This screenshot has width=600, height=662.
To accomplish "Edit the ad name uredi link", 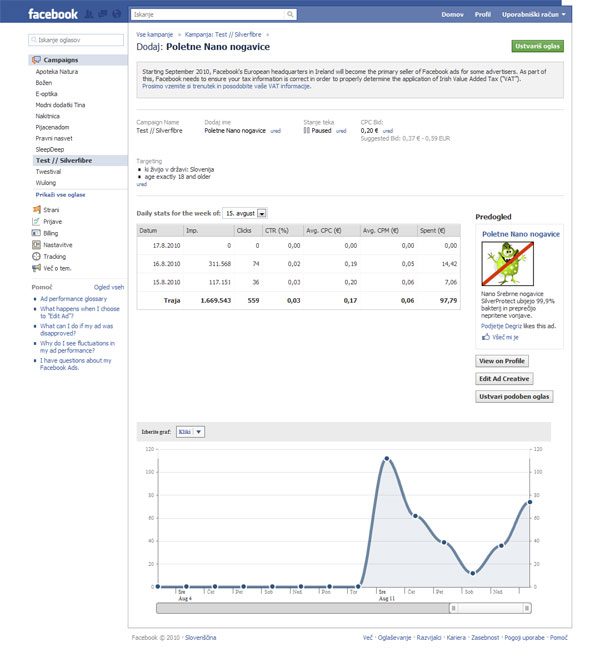I will click(275, 131).
